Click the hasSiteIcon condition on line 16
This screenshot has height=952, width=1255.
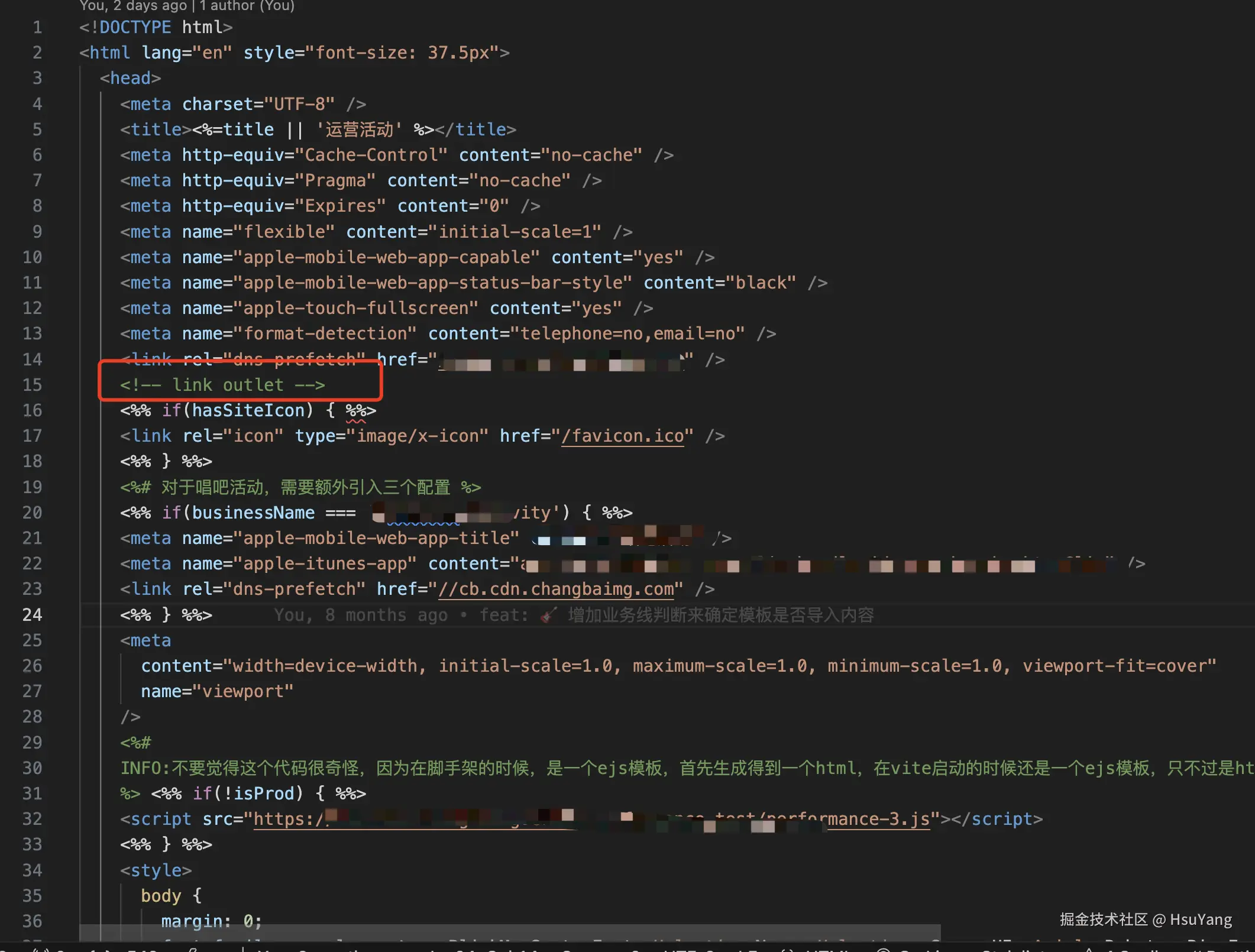[x=248, y=410]
